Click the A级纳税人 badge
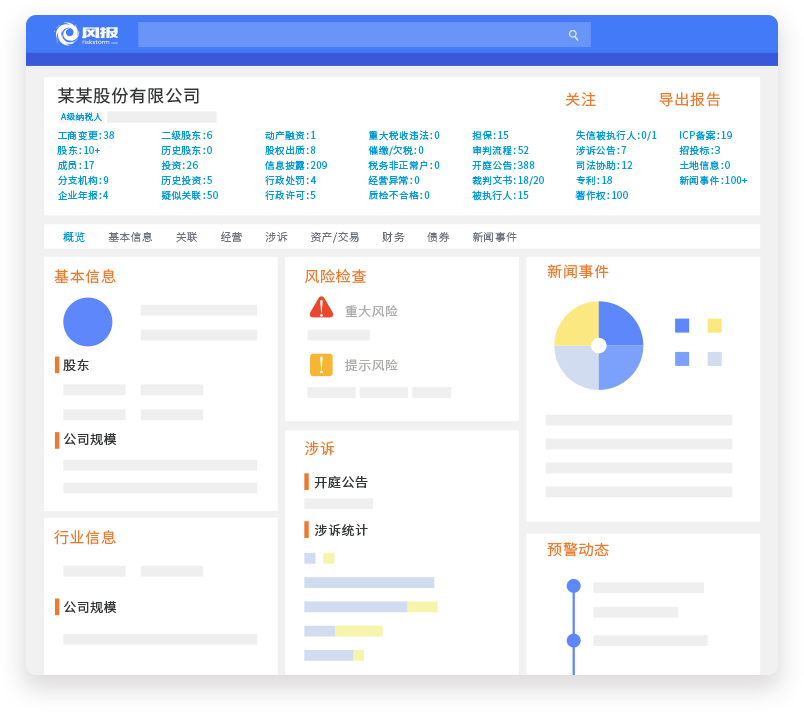Screen dimensions: 804x712 81,117
